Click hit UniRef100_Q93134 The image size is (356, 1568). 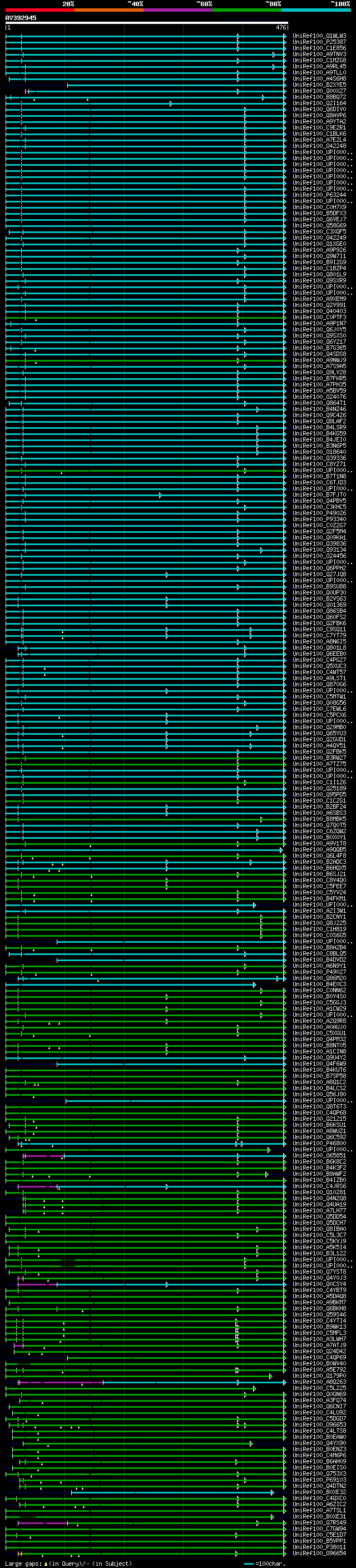tap(319, 550)
